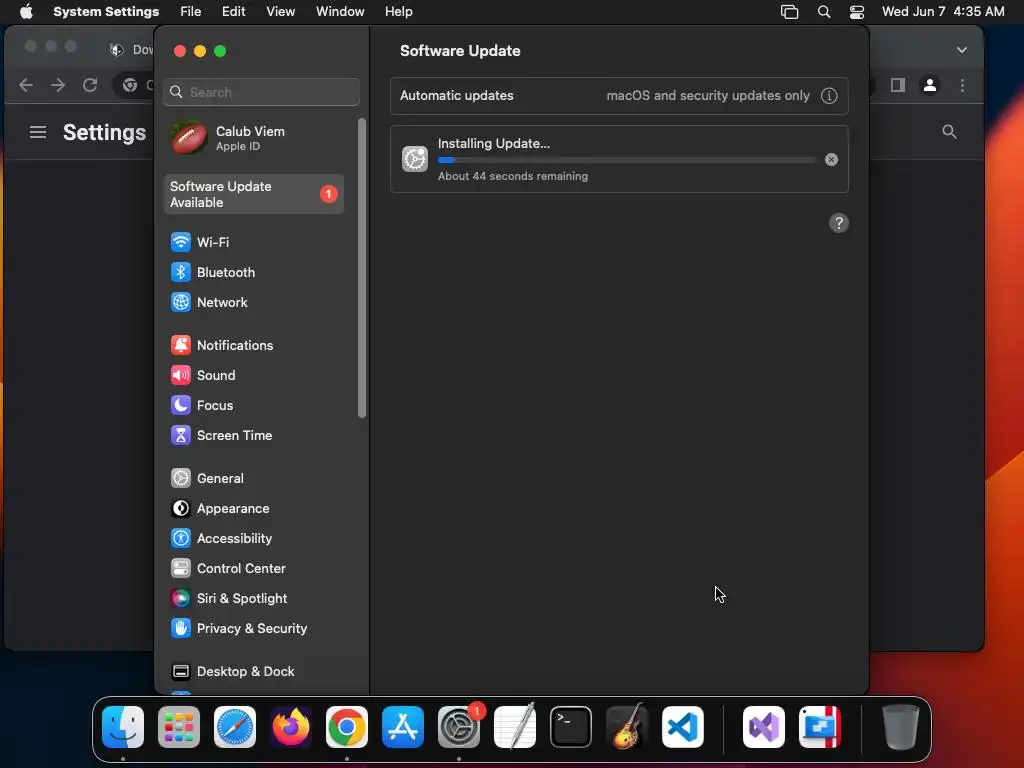Open the Window menu
Screen dimensions: 1024x768
coord(340,12)
